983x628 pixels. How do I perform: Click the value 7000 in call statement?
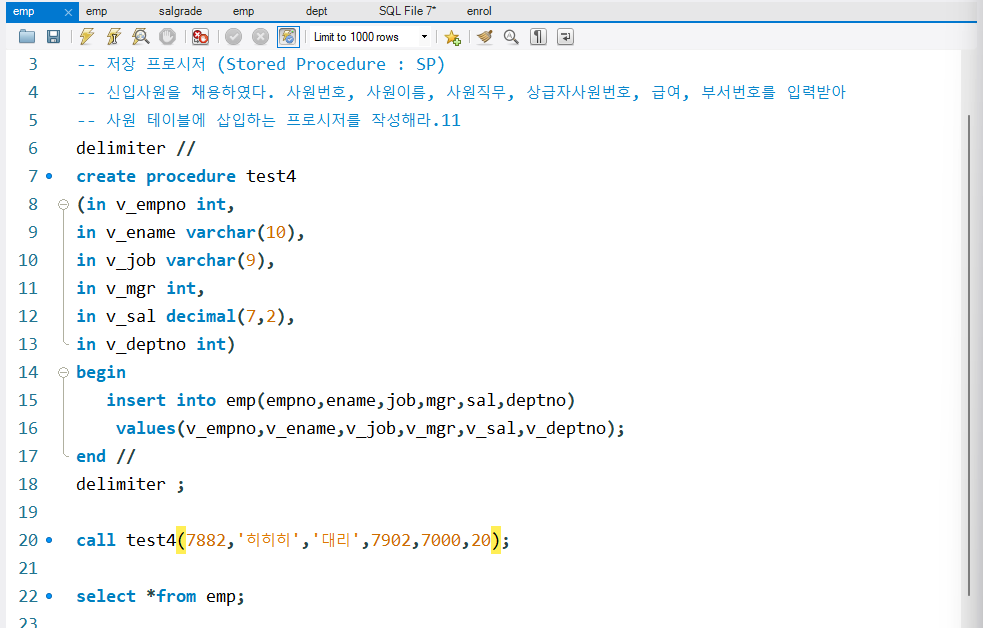coord(441,540)
